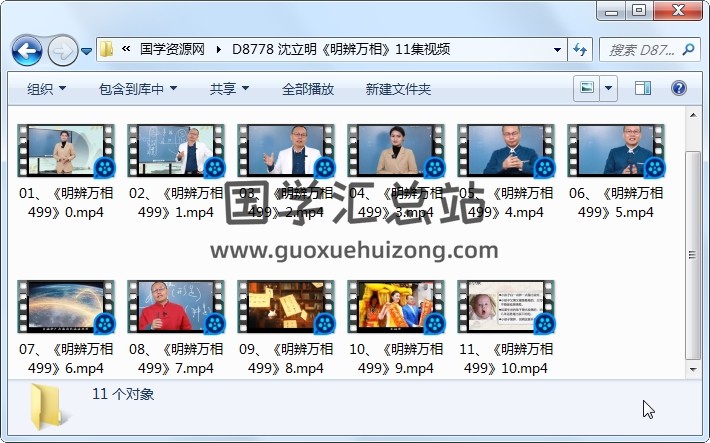Click the change view icon button

point(587,89)
